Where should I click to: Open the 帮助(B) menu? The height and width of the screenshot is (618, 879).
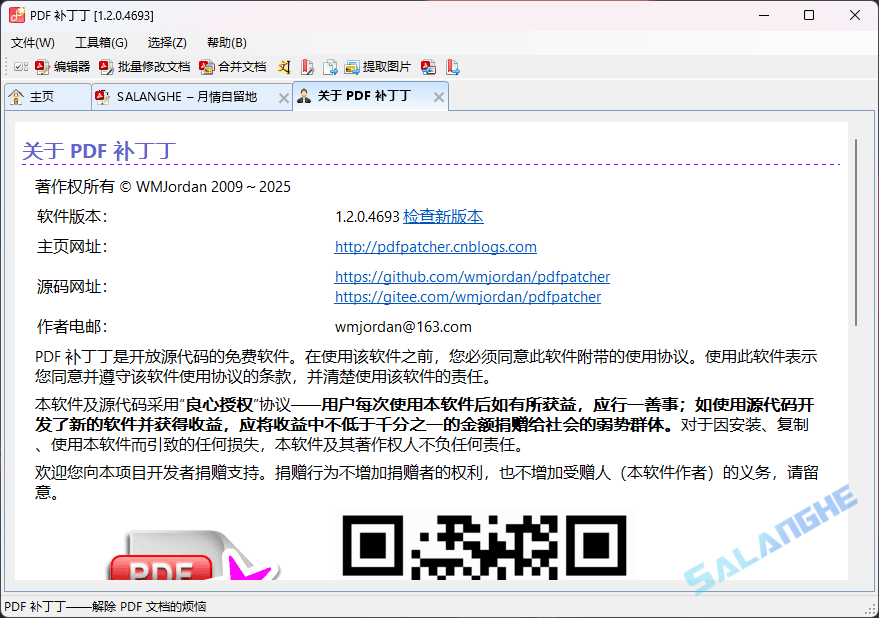point(226,42)
